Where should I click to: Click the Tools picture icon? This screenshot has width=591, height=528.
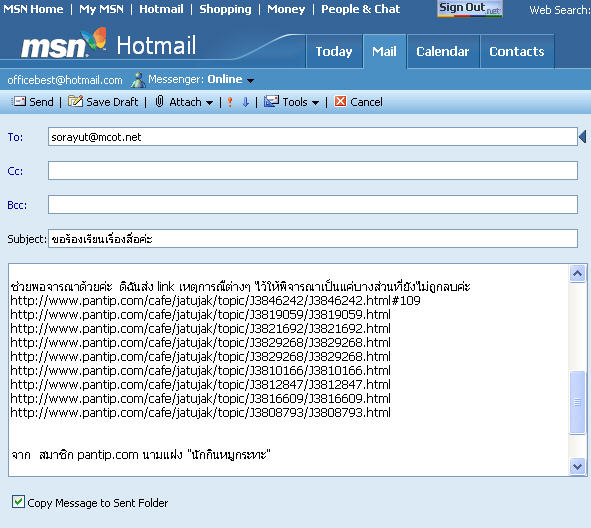click(x=271, y=101)
